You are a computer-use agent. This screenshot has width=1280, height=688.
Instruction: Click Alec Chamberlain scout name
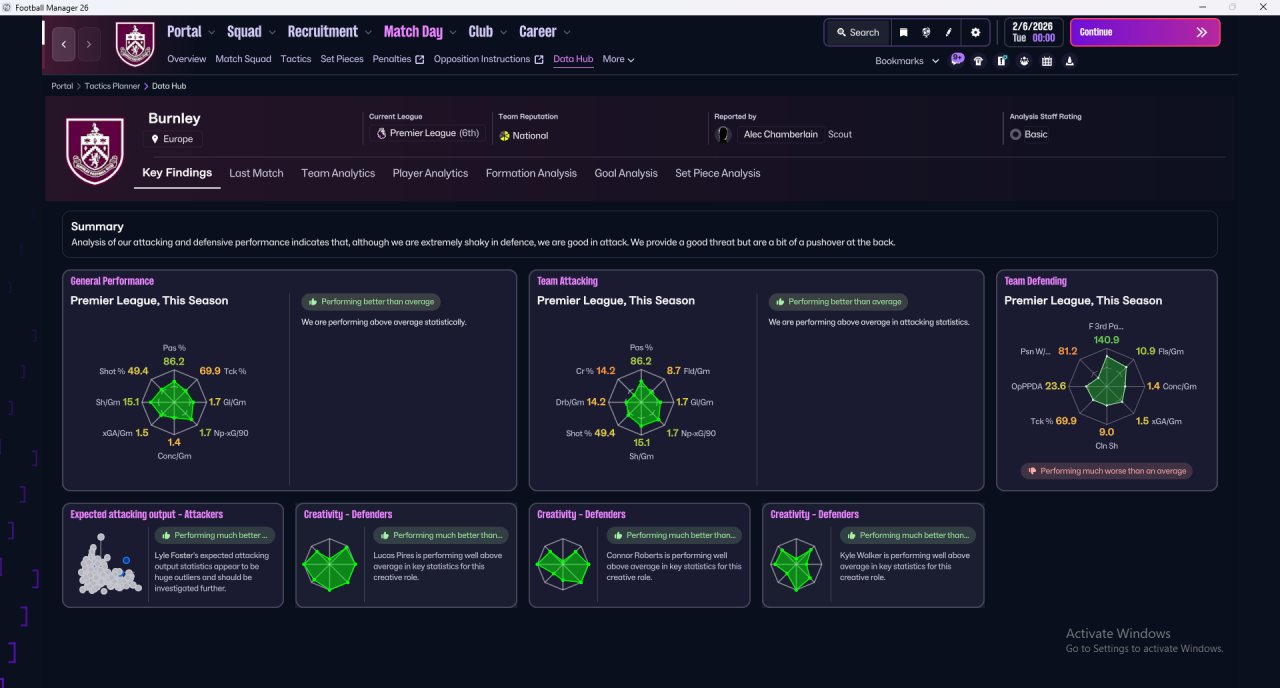pos(781,134)
